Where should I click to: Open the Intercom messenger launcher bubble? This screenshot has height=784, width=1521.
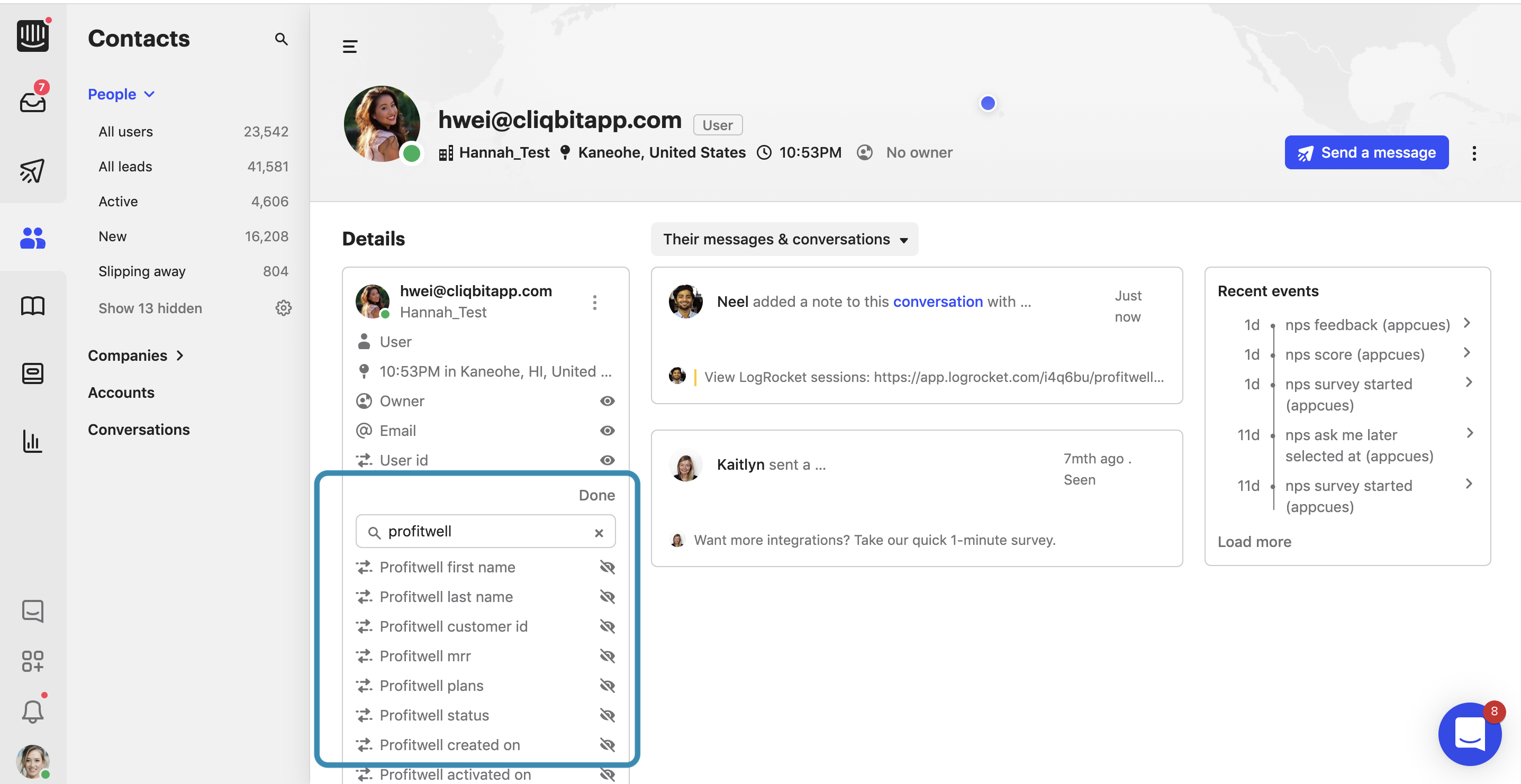pos(1470,734)
